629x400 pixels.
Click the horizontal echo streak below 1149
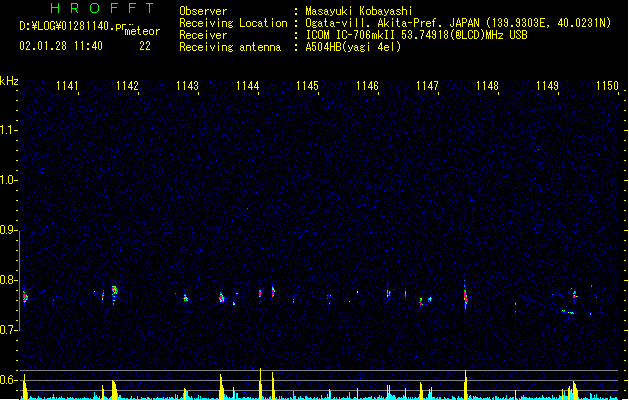(x=568, y=312)
